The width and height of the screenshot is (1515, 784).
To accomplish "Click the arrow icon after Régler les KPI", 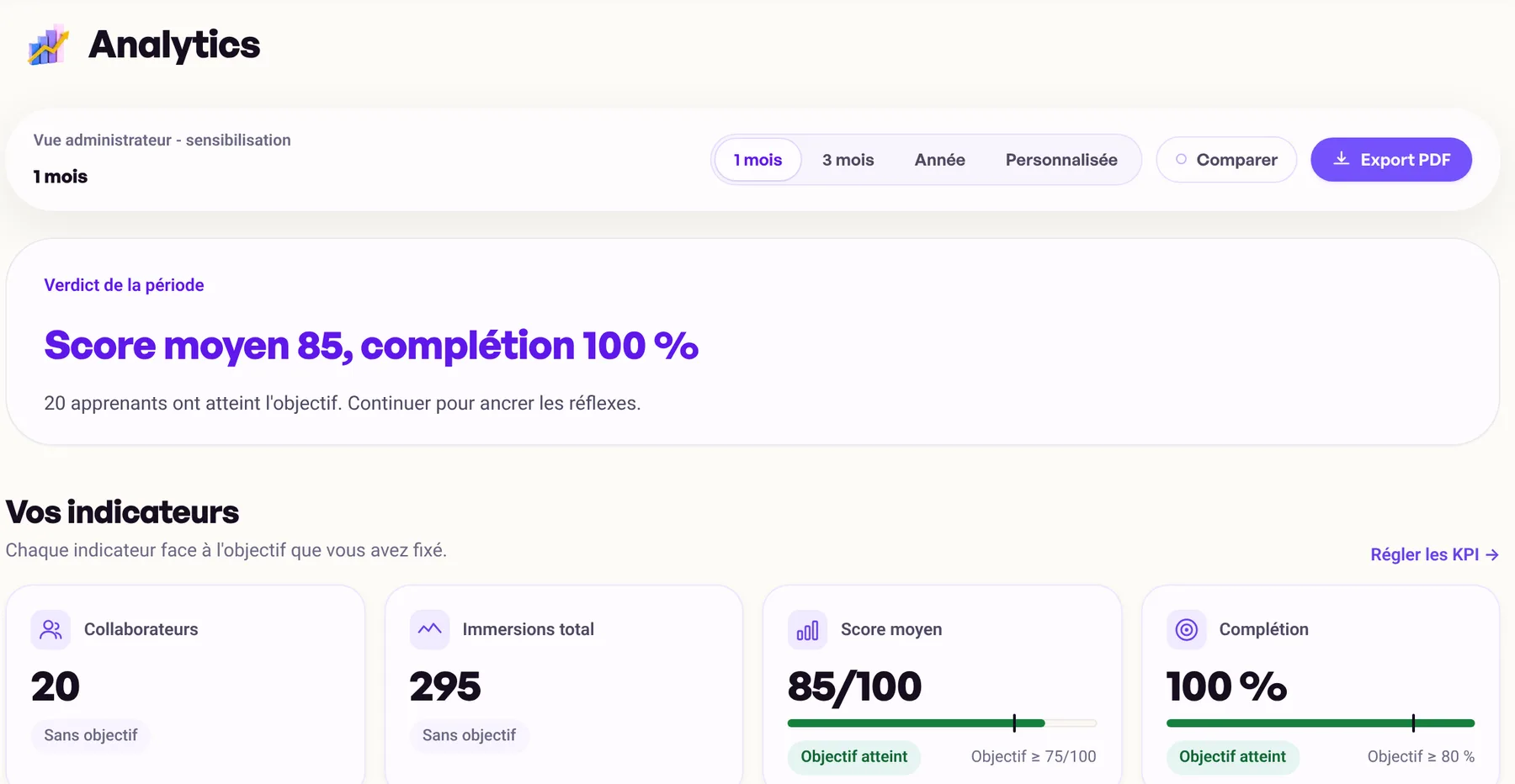I will click(1492, 555).
